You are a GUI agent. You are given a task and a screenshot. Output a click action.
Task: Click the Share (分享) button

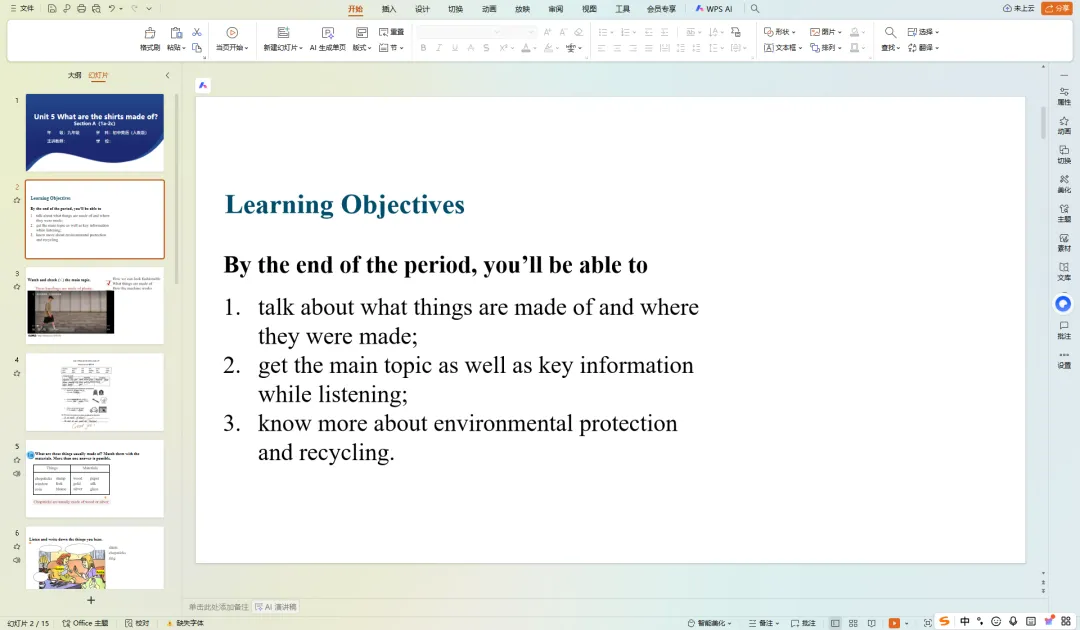point(1057,8)
